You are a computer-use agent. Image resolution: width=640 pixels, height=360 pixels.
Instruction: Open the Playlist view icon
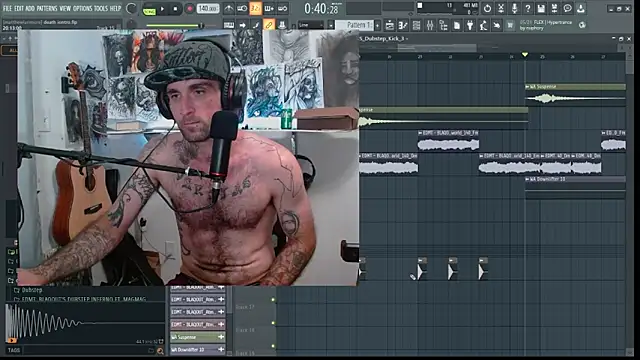pos(390,25)
